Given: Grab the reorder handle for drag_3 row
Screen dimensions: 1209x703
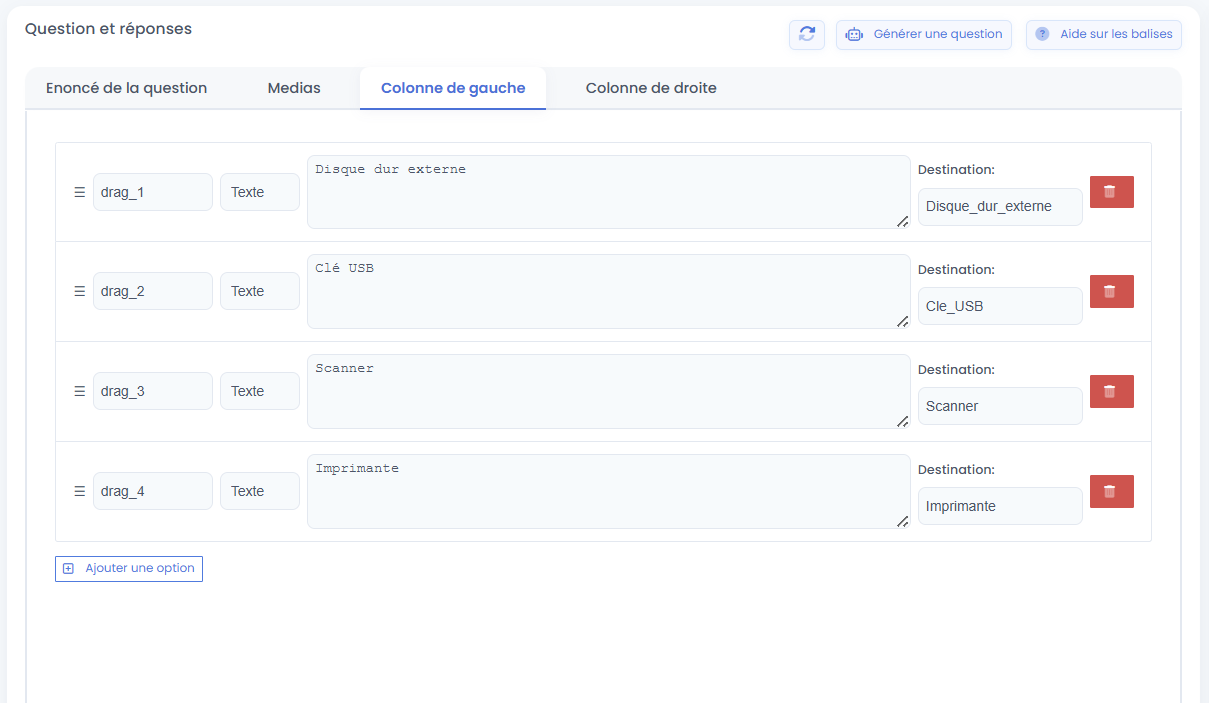Looking at the screenshot, I should 79,391.
